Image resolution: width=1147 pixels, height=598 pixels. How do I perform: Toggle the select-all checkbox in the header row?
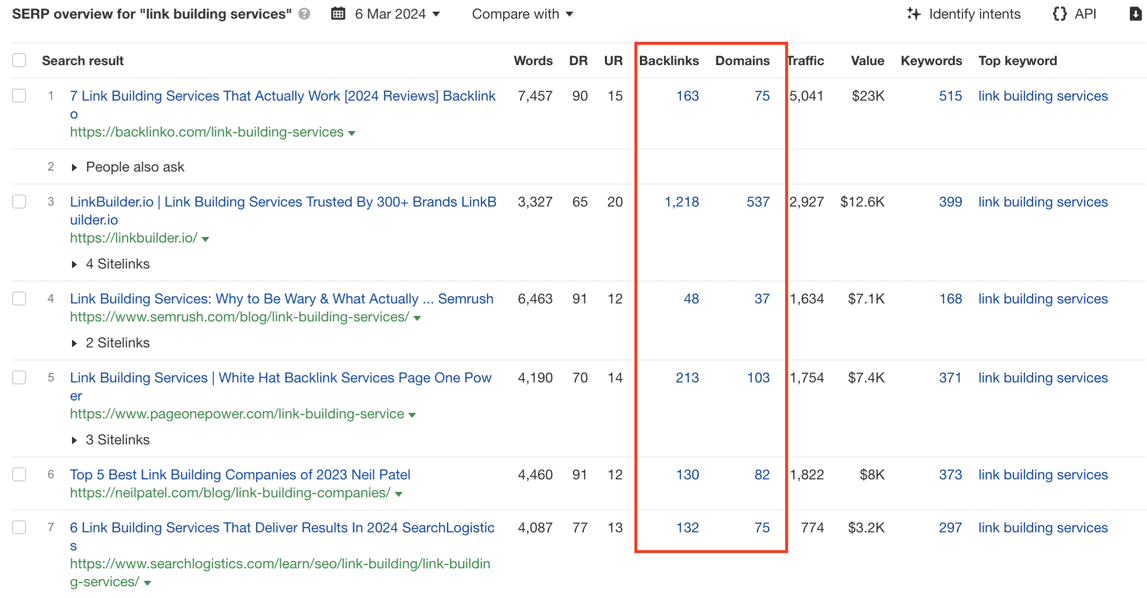coord(19,60)
